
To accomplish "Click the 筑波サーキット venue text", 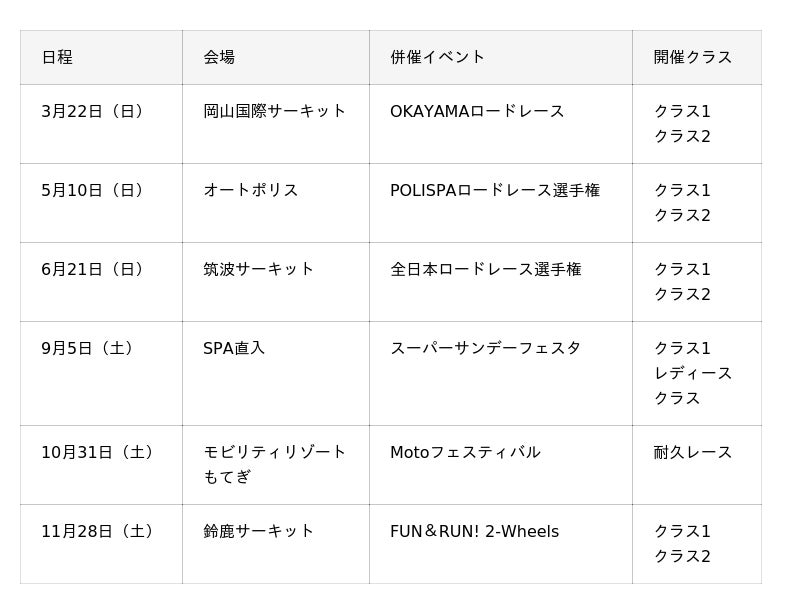I will pyautogui.click(x=258, y=269).
